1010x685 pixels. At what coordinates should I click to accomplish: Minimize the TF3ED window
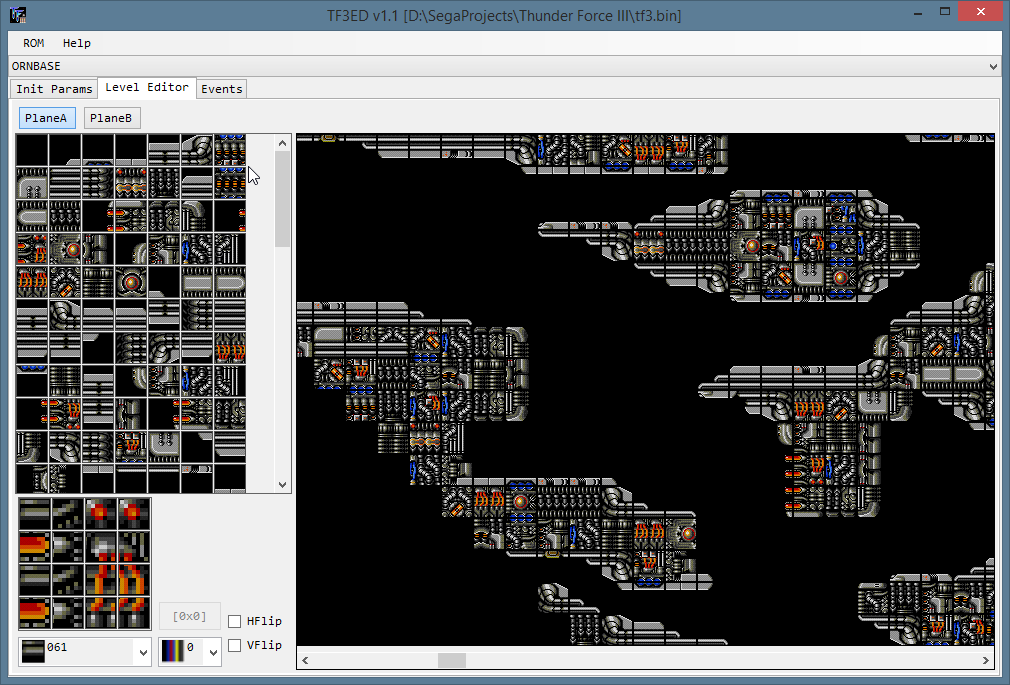(918, 12)
